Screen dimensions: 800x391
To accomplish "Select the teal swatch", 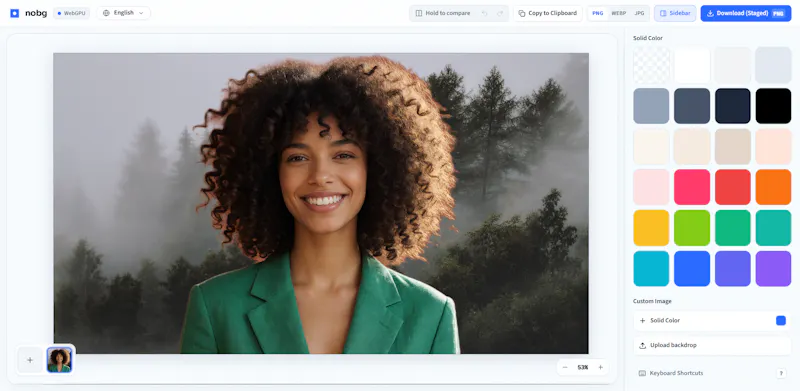I will 773,228.
